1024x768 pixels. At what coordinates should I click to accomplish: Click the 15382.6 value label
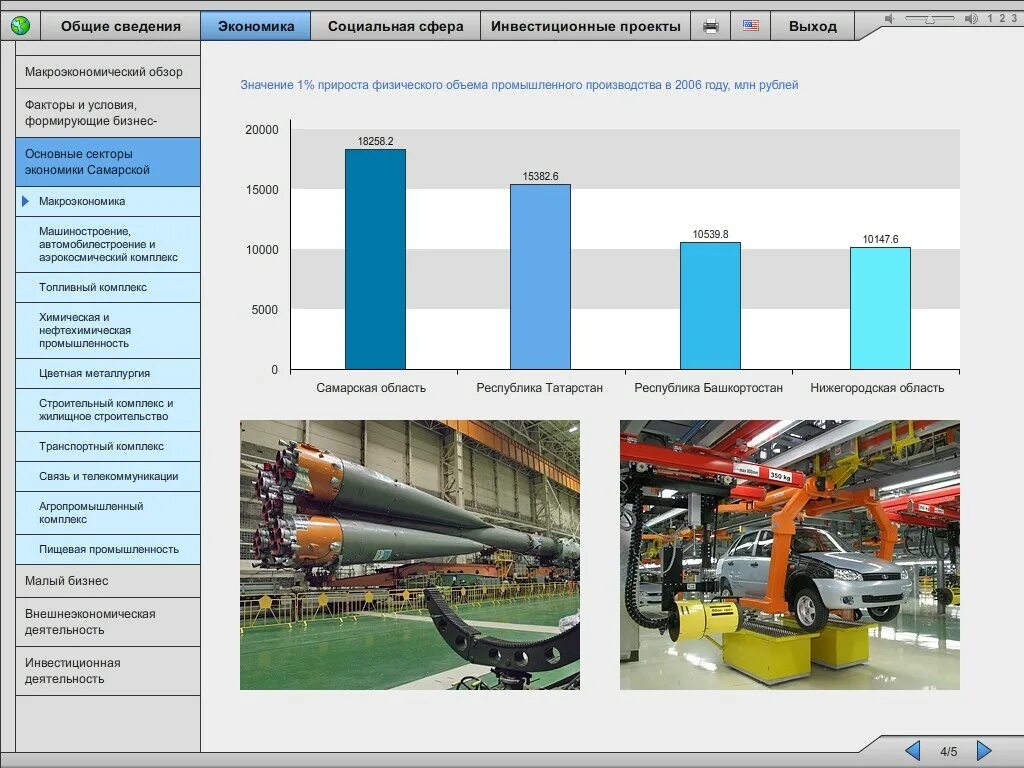(x=541, y=176)
